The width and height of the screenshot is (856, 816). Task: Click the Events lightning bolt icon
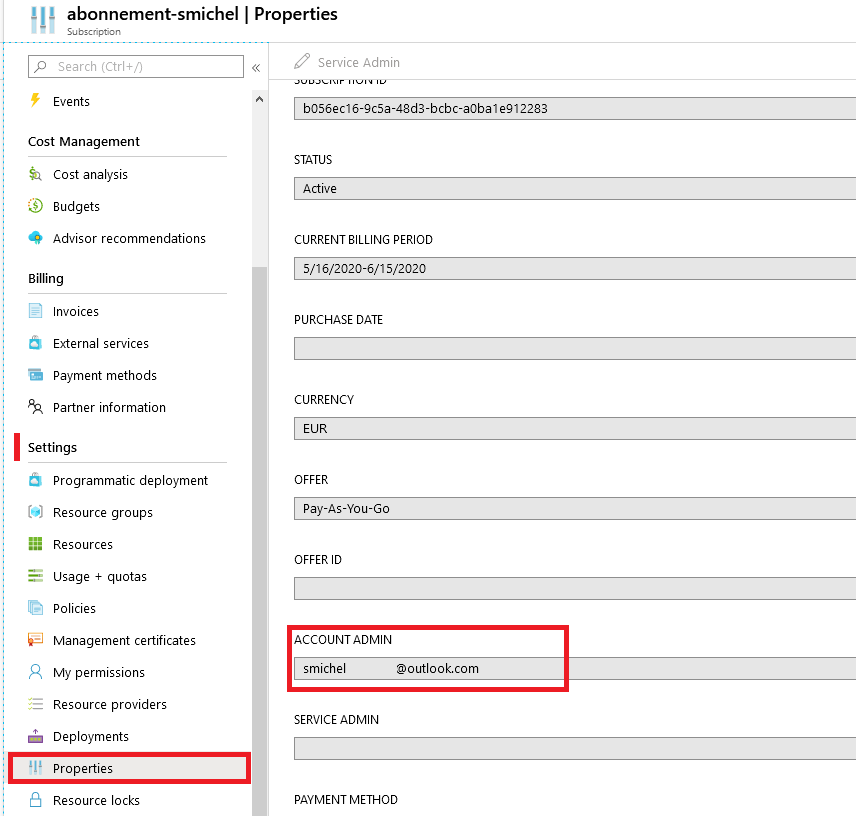pyautogui.click(x=36, y=101)
